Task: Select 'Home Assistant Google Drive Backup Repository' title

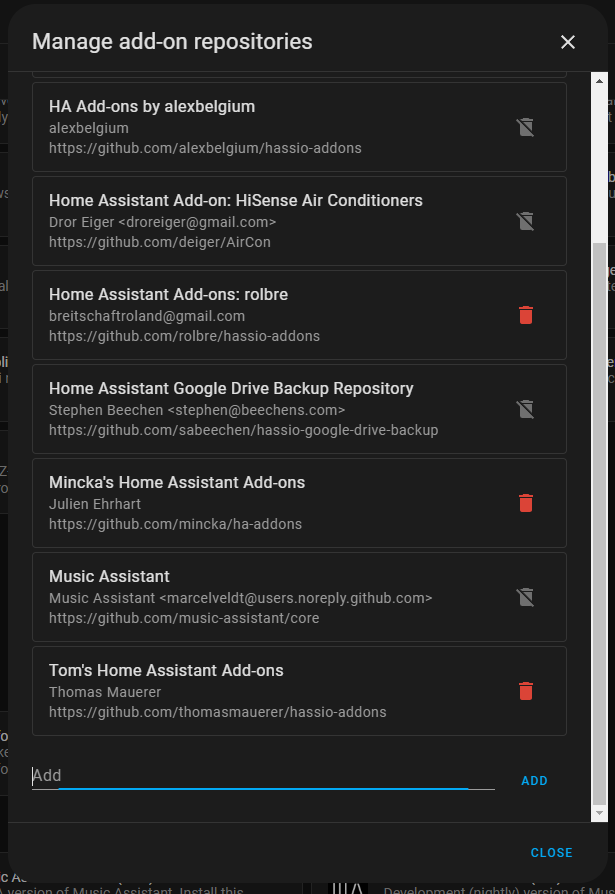Action: [x=231, y=389]
